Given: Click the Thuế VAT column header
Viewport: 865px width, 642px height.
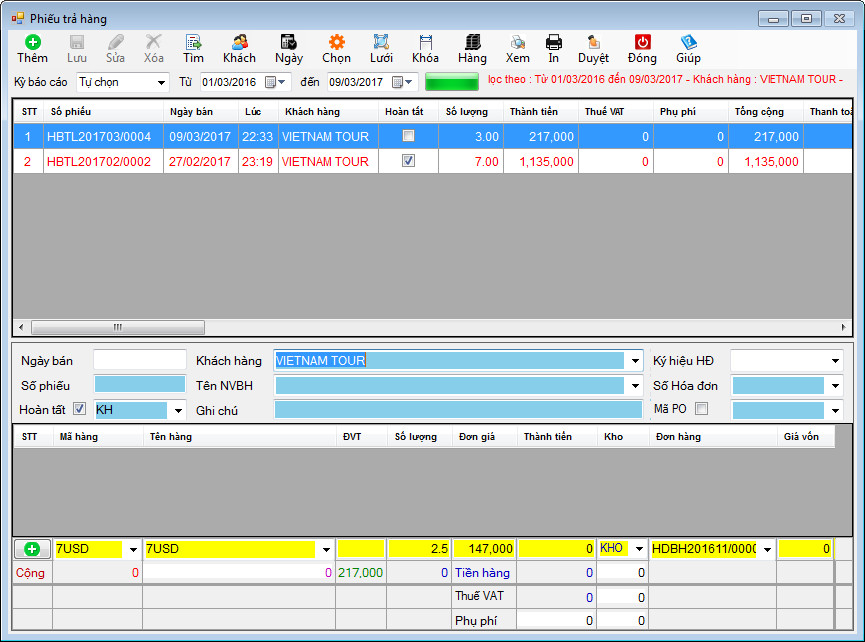Looking at the screenshot, I should pyautogui.click(x=616, y=111).
